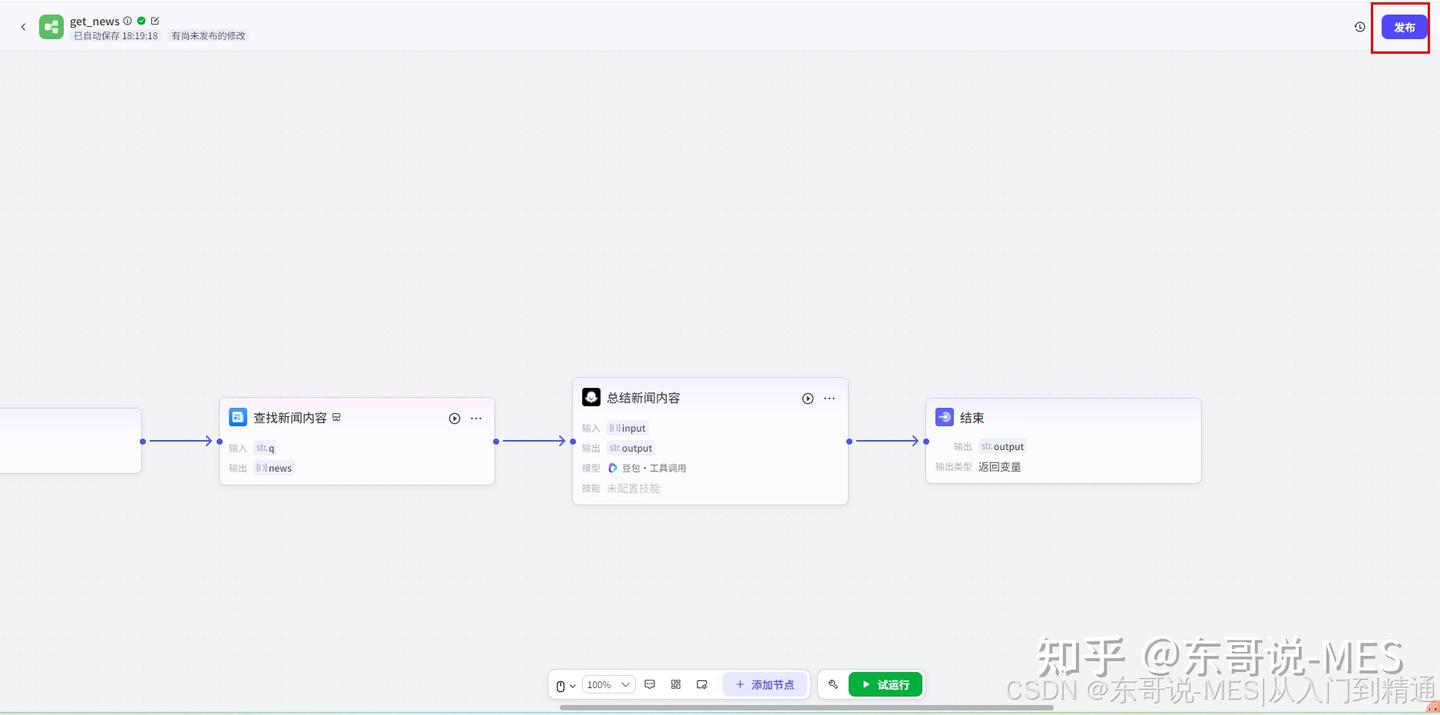Select the 结束 node title
1440x715 pixels.
click(x=972, y=418)
